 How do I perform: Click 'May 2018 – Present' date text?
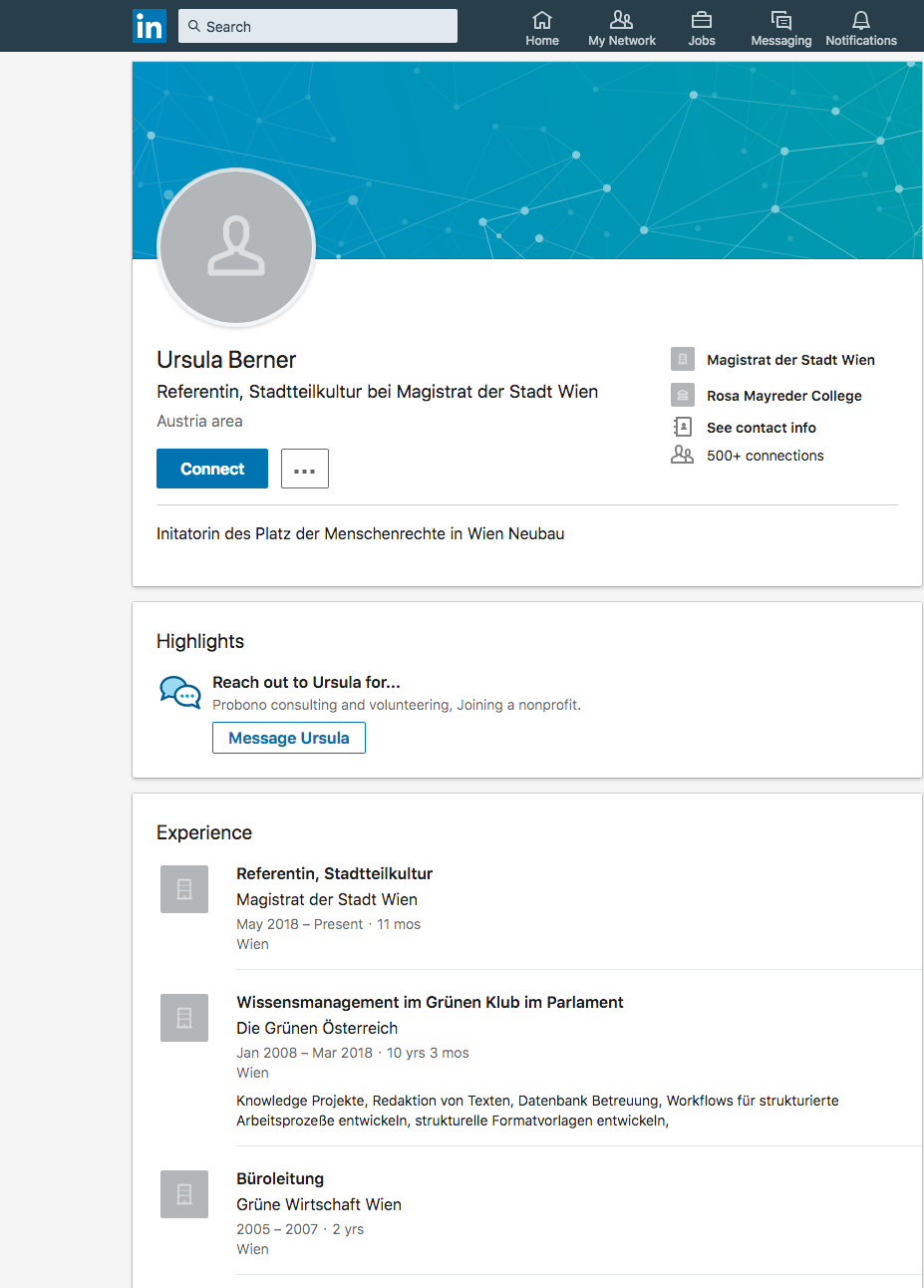point(300,924)
